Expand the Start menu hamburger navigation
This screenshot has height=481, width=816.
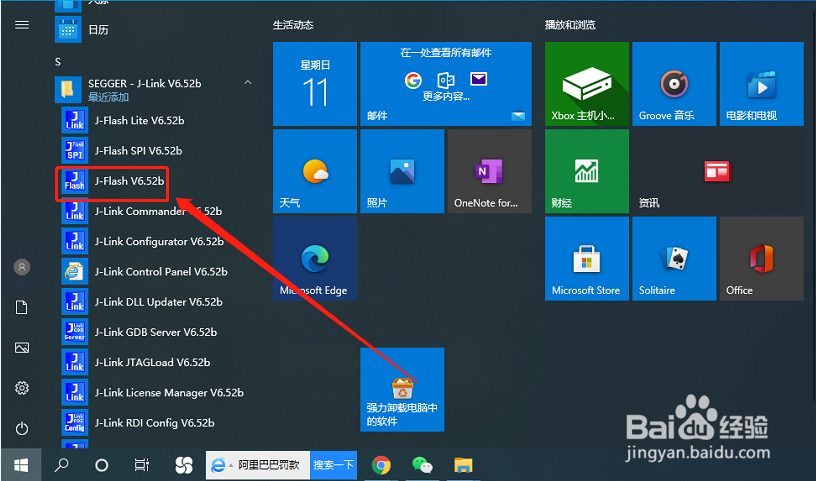(x=22, y=25)
